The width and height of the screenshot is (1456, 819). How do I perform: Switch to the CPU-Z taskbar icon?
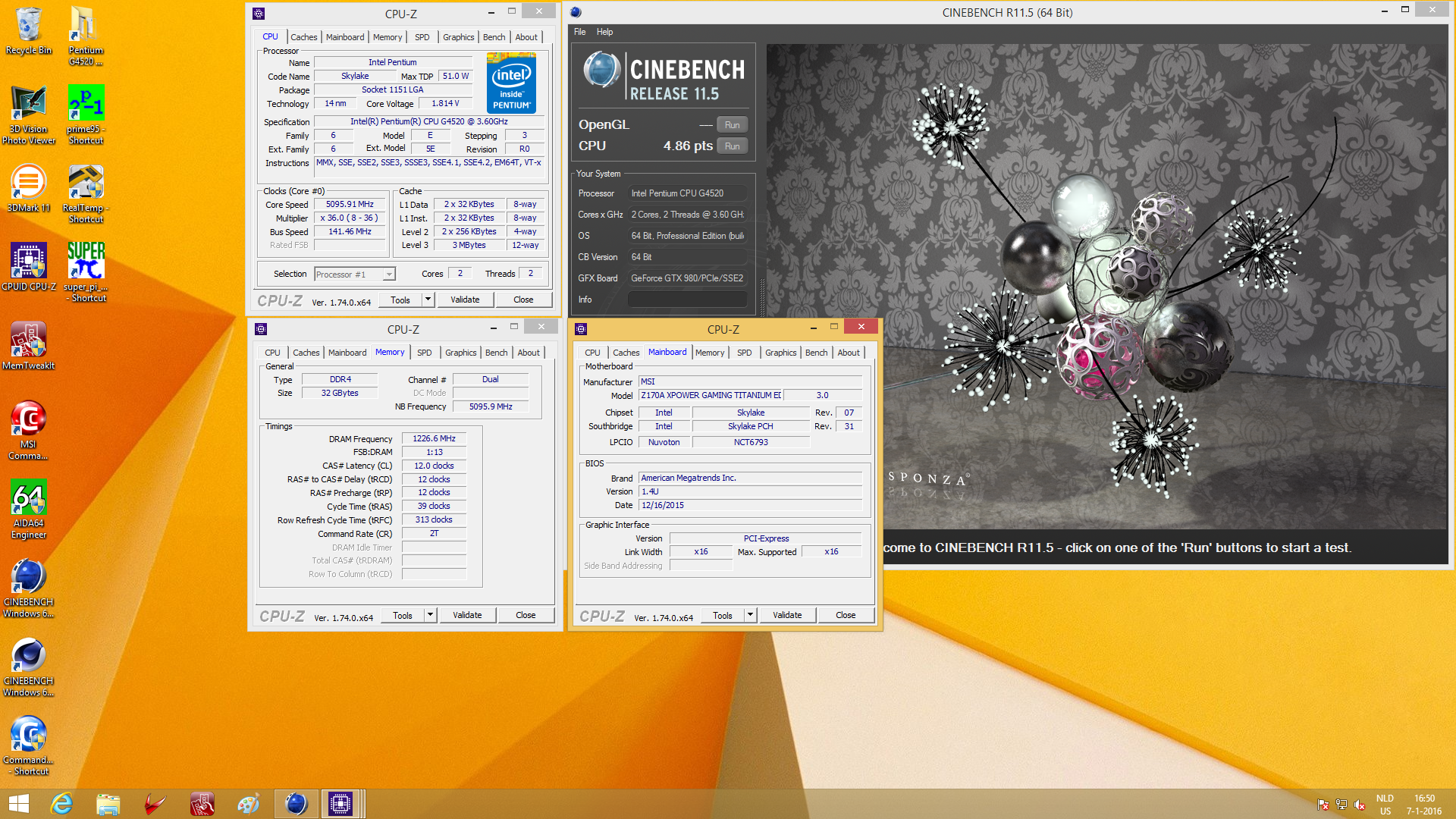coord(341,804)
